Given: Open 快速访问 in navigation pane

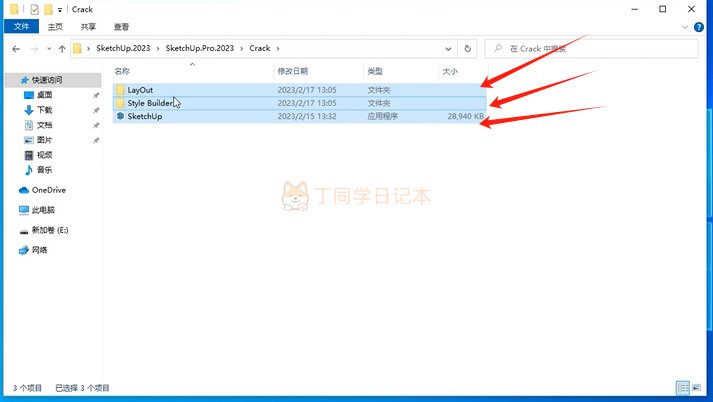Looking at the screenshot, I should [x=47, y=80].
